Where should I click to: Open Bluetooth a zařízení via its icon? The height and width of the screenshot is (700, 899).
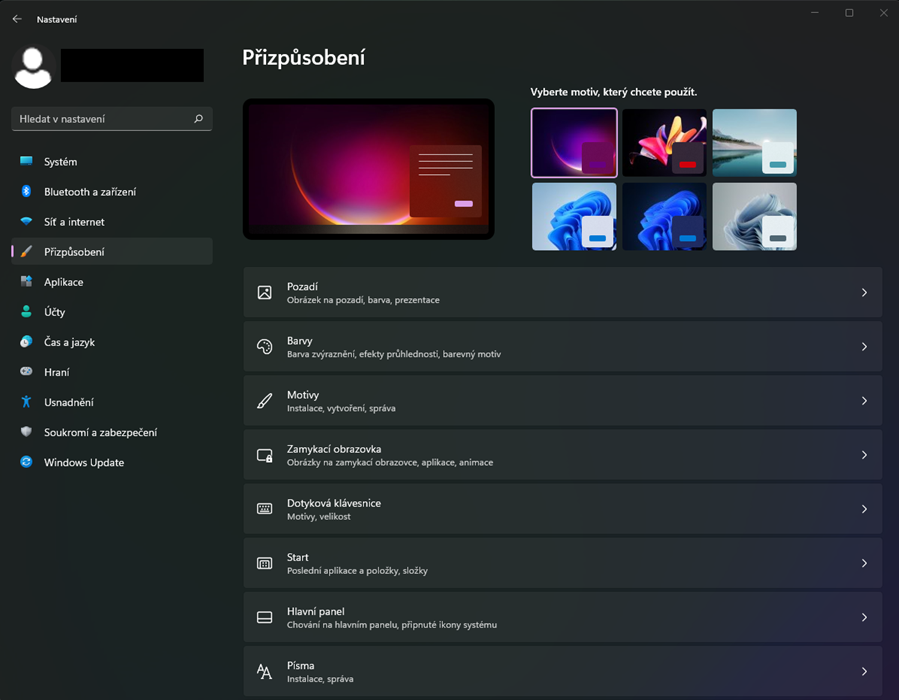(x=26, y=192)
